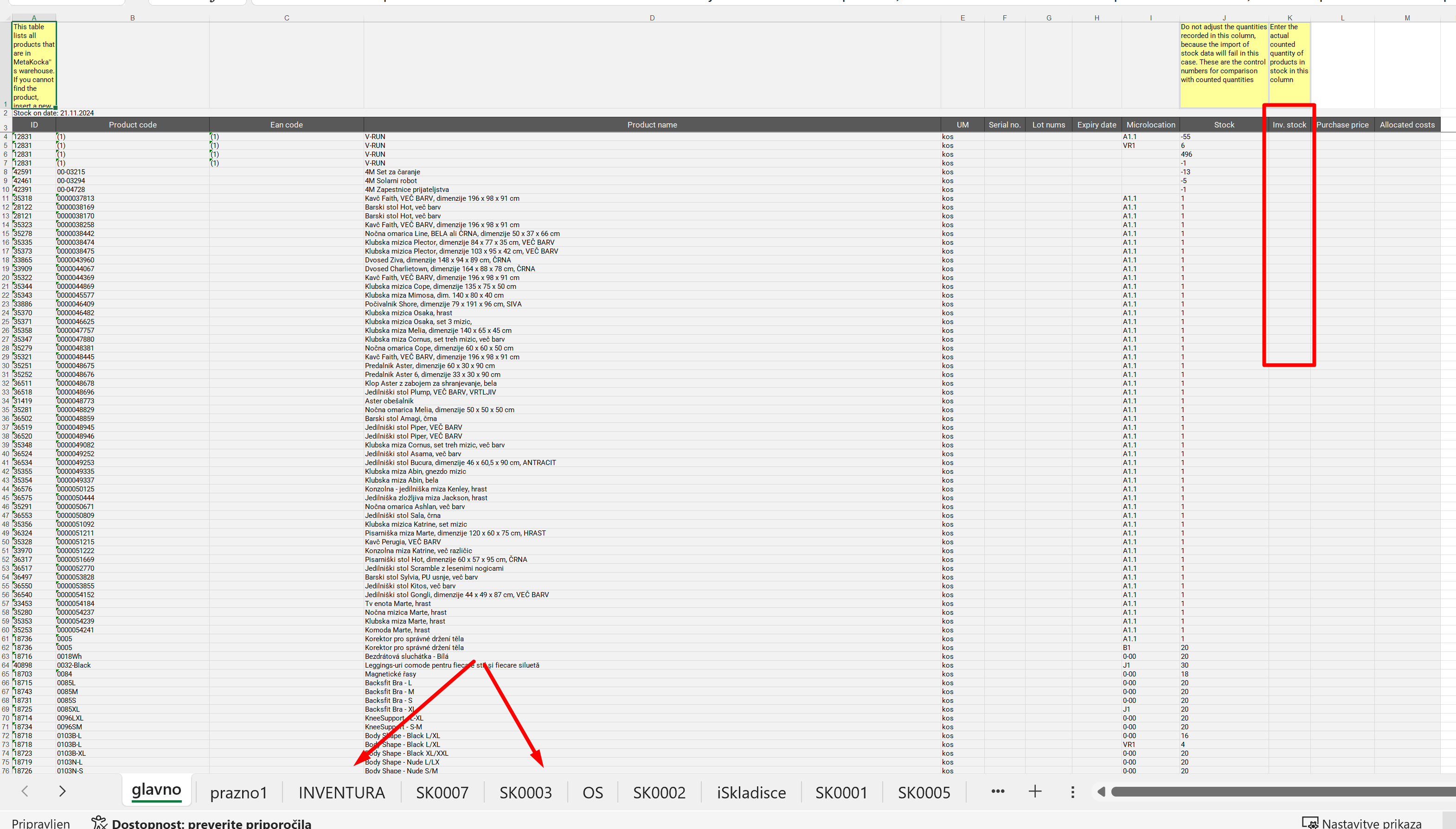Click the Inv. stock header cell

[x=1289, y=125]
